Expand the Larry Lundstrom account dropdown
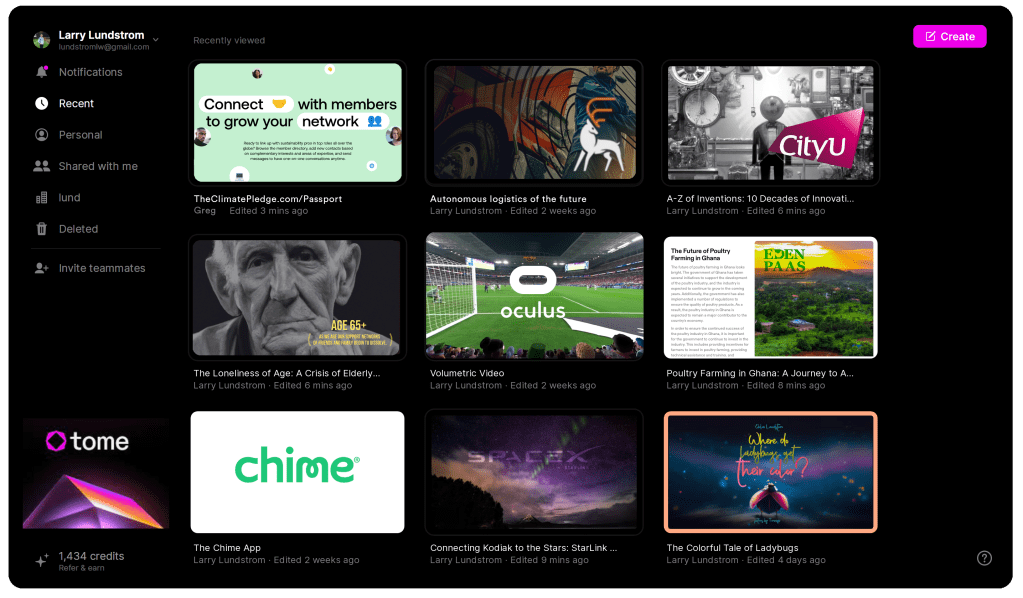Image resolution: width=1023 pixels, height=598 pixels. [x=155, y=39]
